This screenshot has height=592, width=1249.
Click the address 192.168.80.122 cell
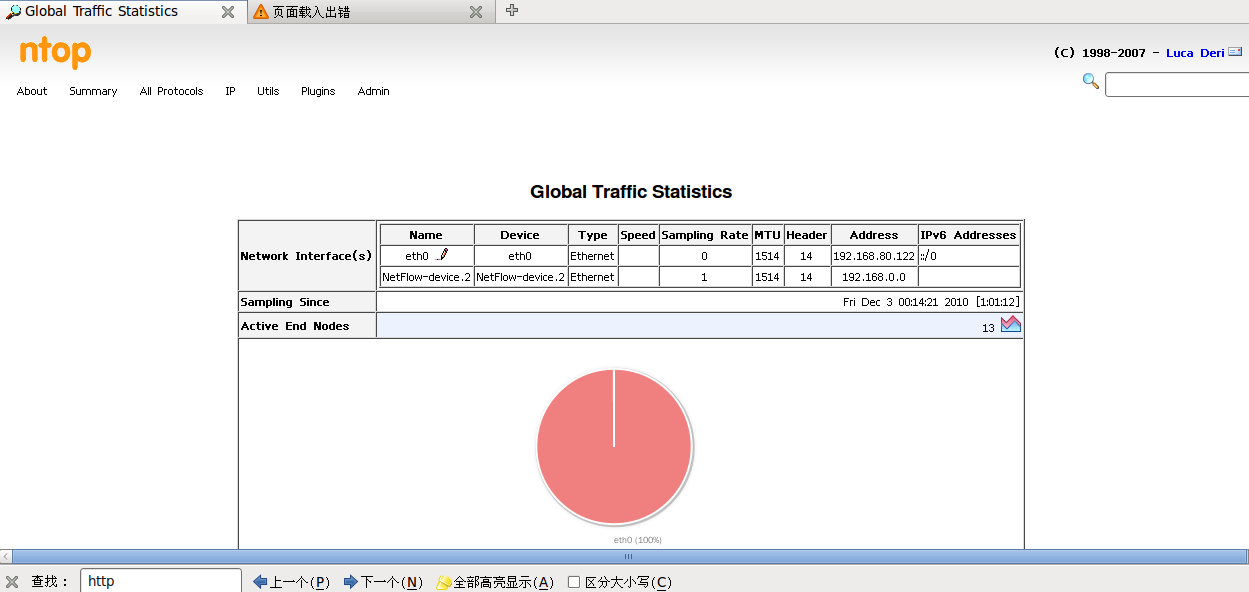(x=874, y=256)
